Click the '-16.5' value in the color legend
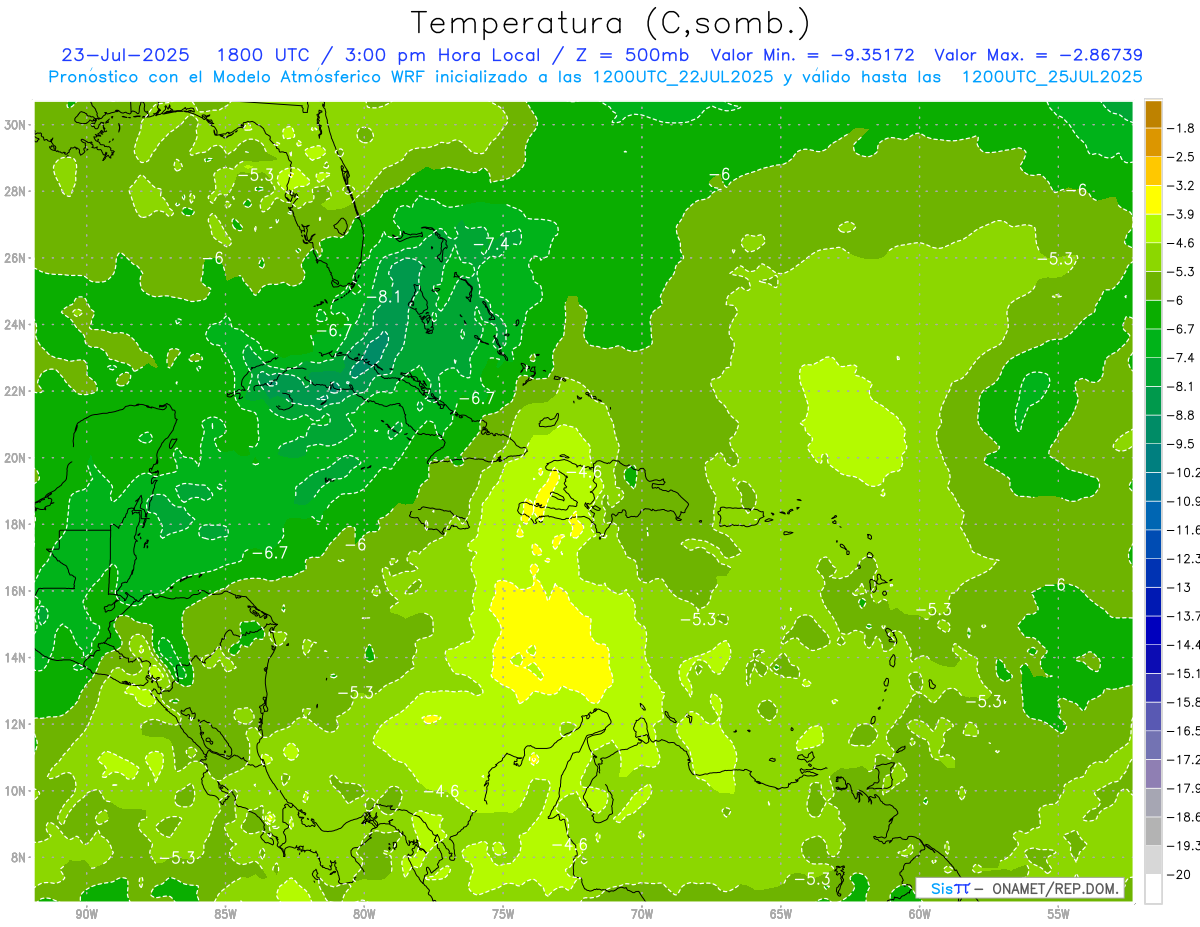This screenshot has height=927, width=1200. (1184, 731)
